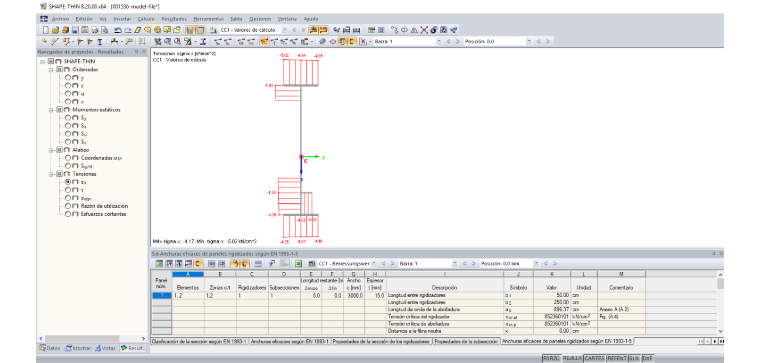Viewport: 760px width, 363px height.
Task: Pin the Navegador de proyectos panel
Action: click(137, 52)
